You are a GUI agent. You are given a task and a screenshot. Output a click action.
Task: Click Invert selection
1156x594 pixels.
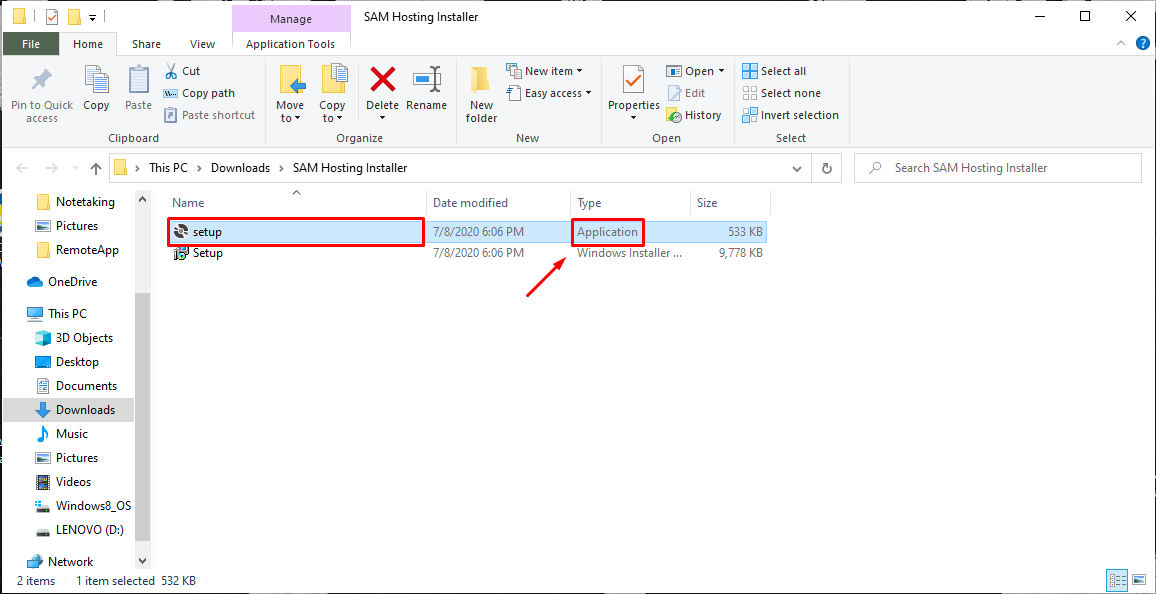[x=790, y=116]
